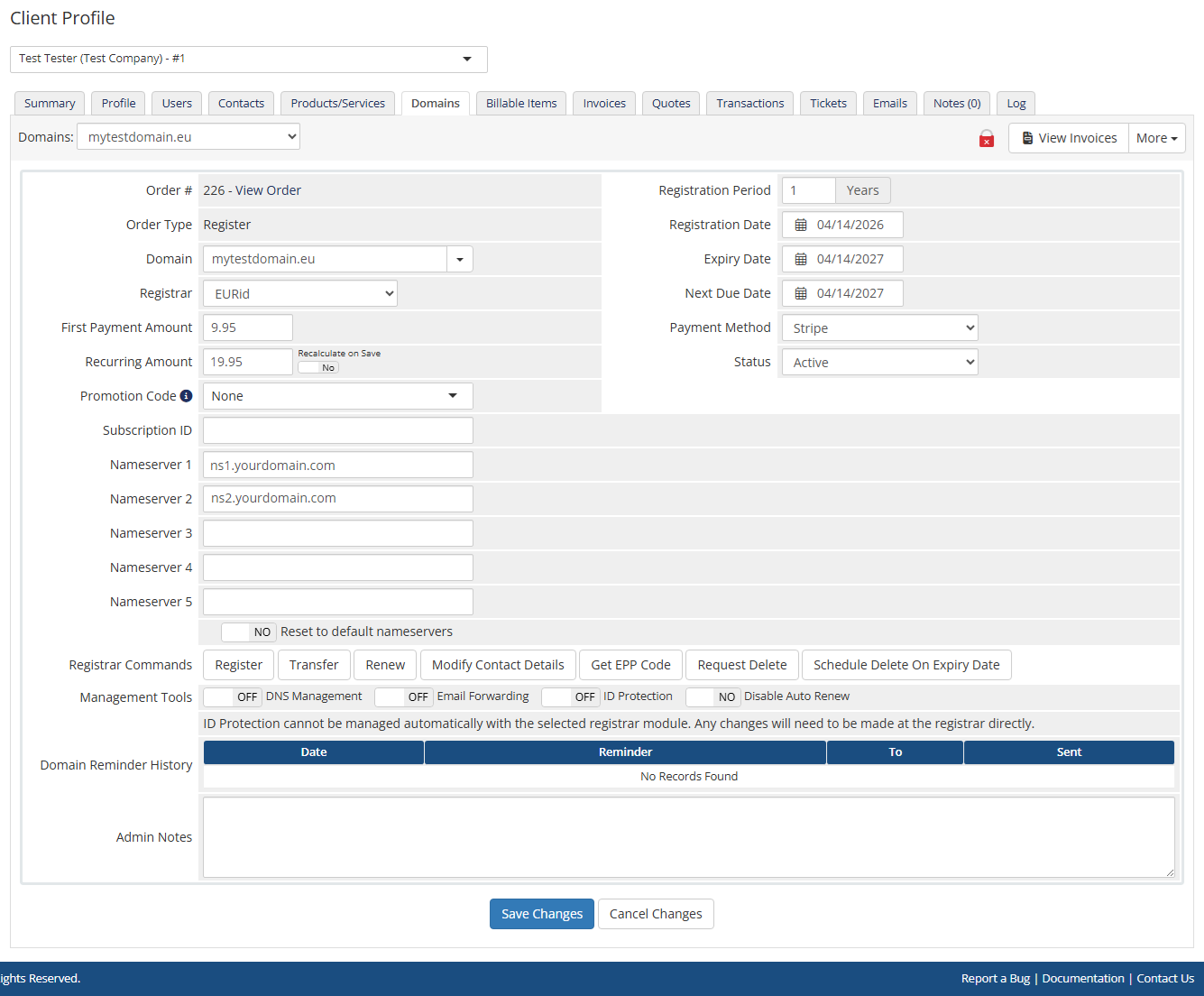Click the red unlocked padlock icon
1204x996 pixels.
pyautogui.click(x=987, y=138)
